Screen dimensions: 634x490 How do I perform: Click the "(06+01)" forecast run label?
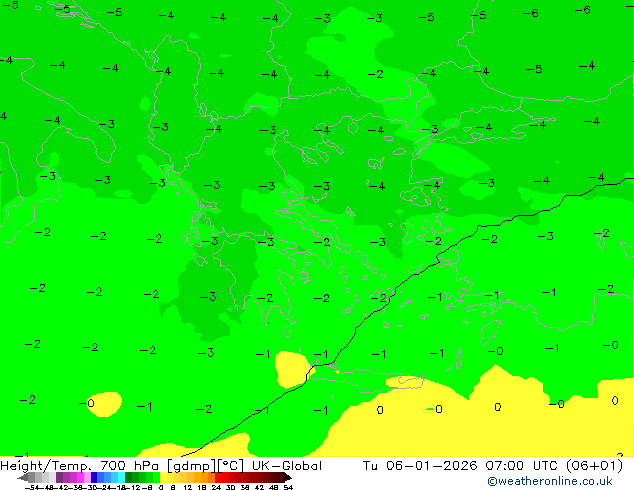pyautogui.click(x=594, y=466)
